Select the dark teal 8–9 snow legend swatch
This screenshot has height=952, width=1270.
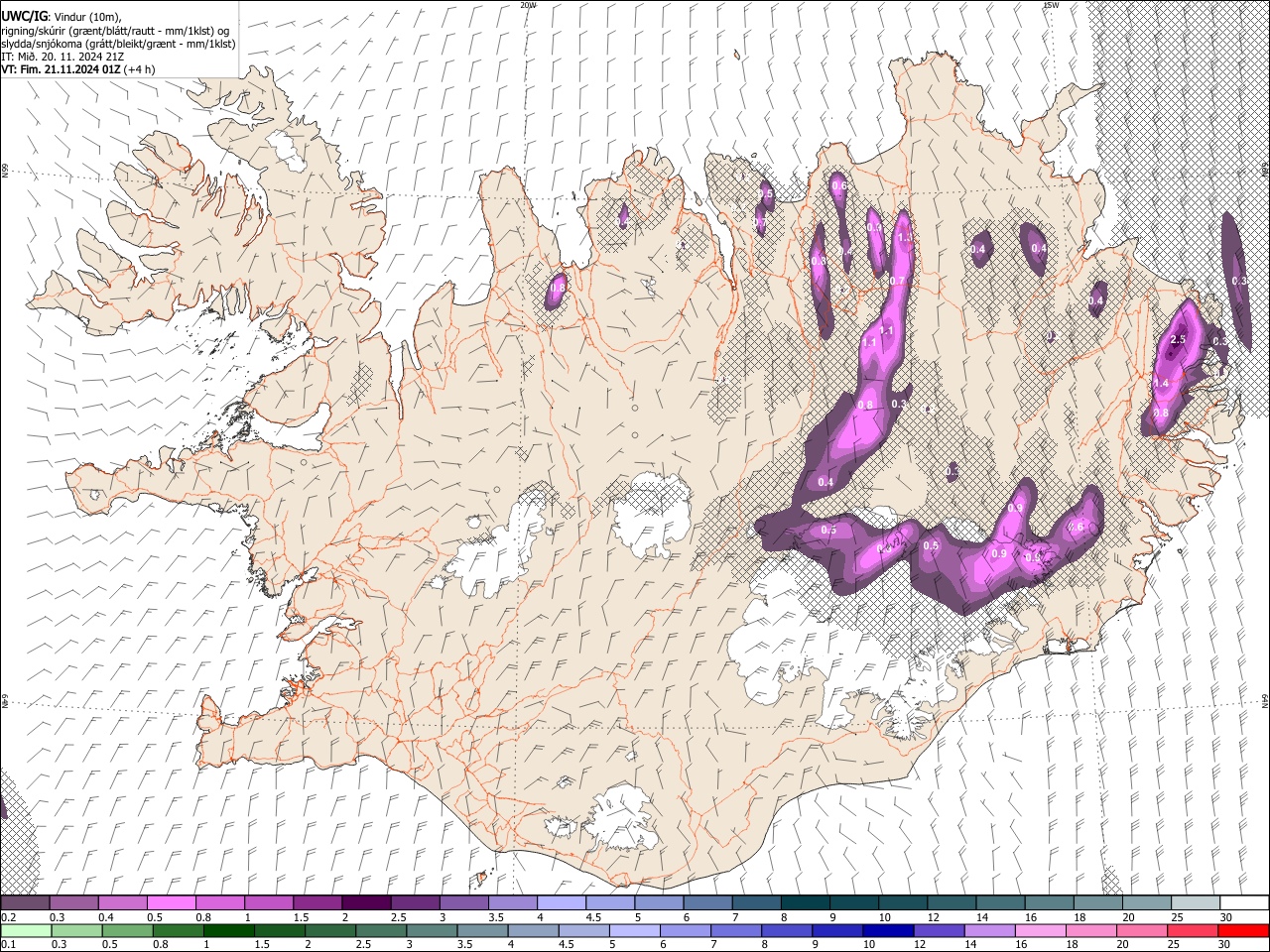[806, 902]
